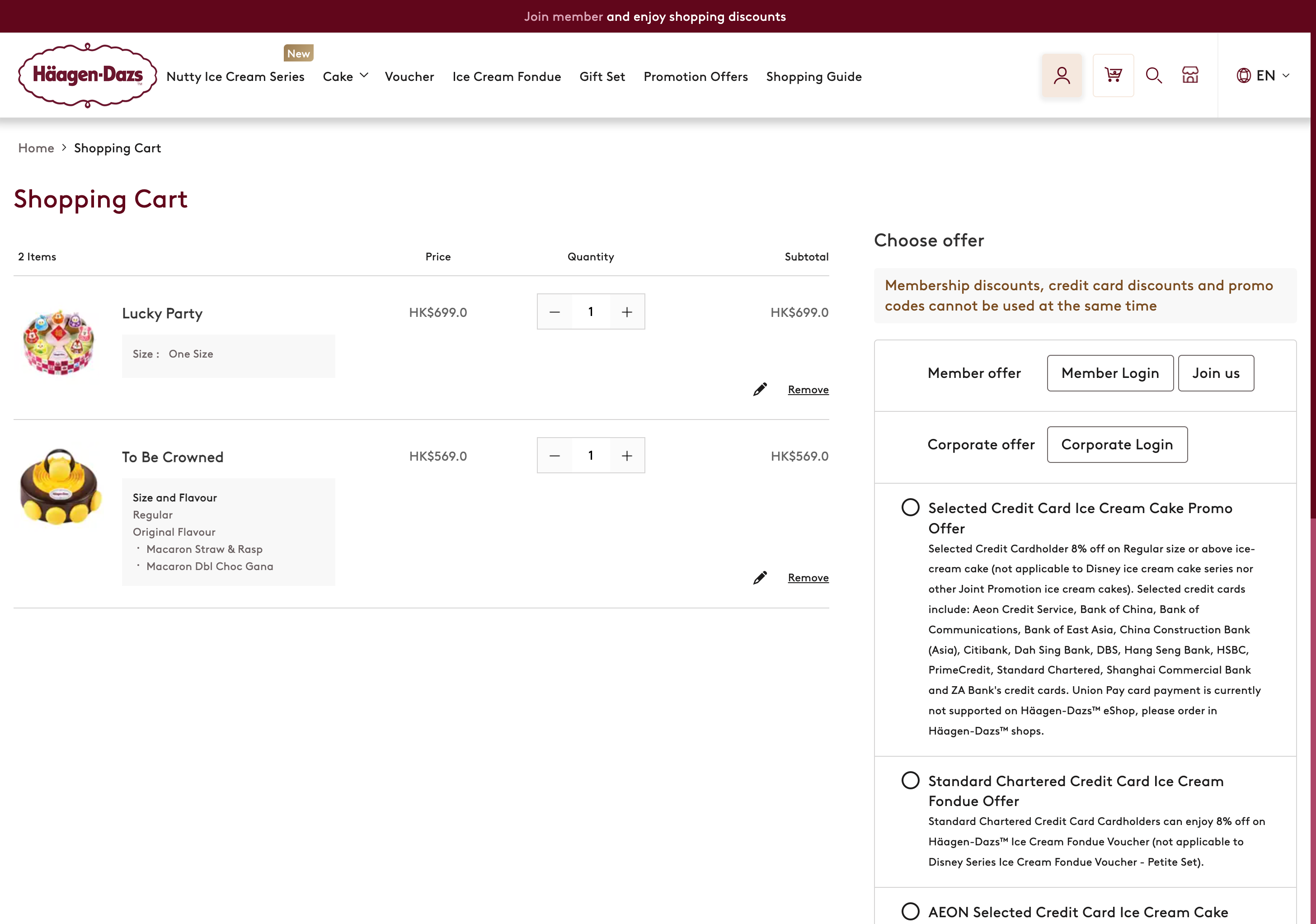The image size is (1316, 924).
Task: Edit the Lucky Party item with pencil icon
Action: click(760, 389)
